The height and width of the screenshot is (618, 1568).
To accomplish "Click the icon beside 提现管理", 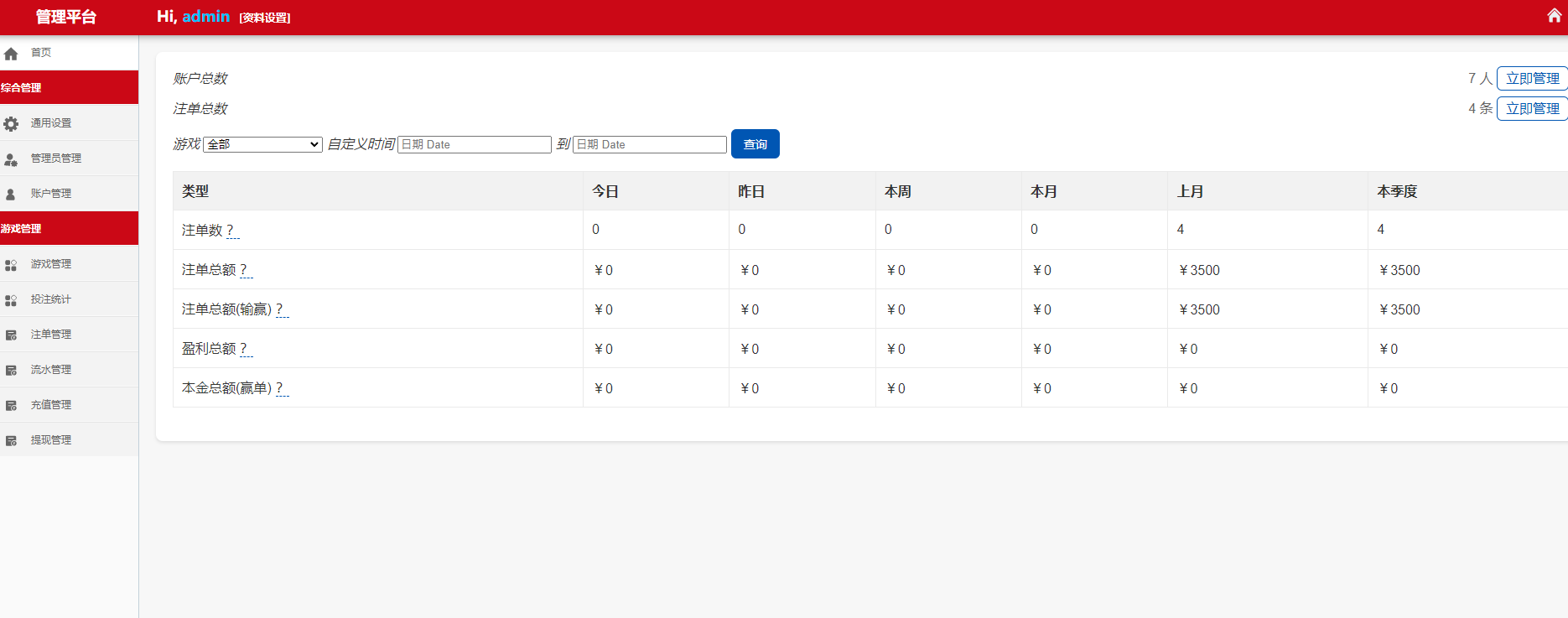I will 11,441.
